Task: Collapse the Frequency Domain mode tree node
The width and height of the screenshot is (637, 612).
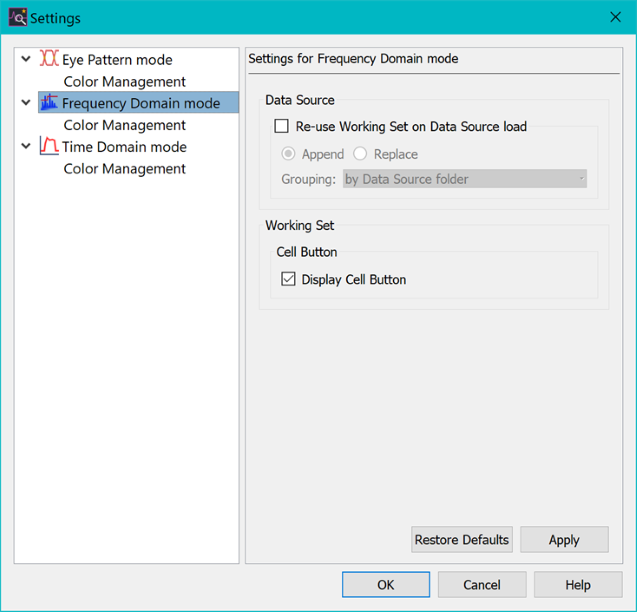Action: 26,102
